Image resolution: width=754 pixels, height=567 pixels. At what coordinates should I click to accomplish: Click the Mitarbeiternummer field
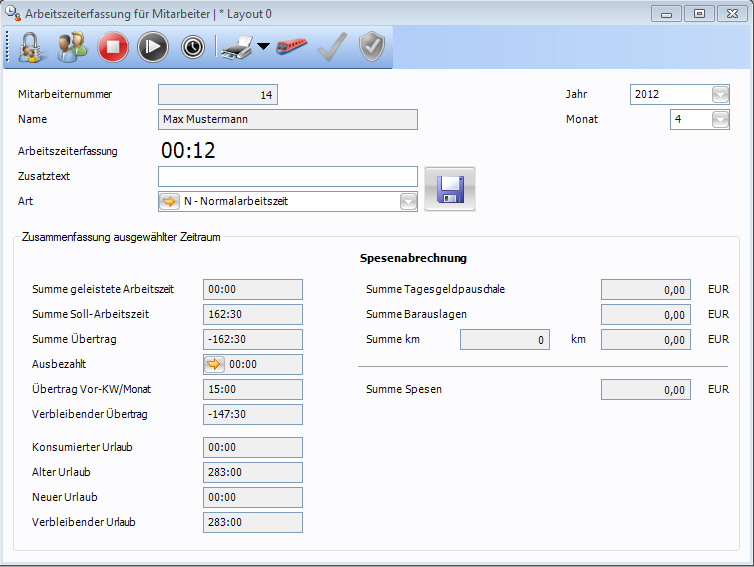[x=217, y=95]
